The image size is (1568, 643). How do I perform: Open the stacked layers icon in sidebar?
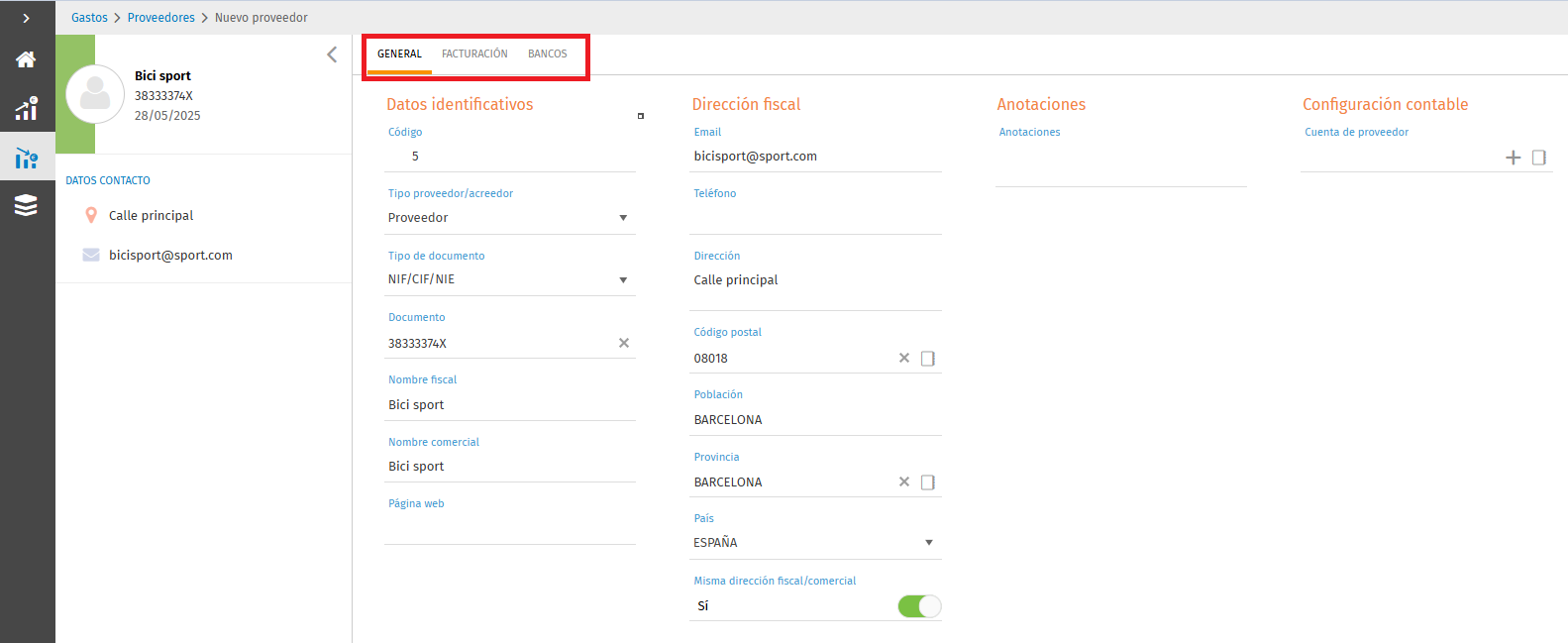click(26, 205)
